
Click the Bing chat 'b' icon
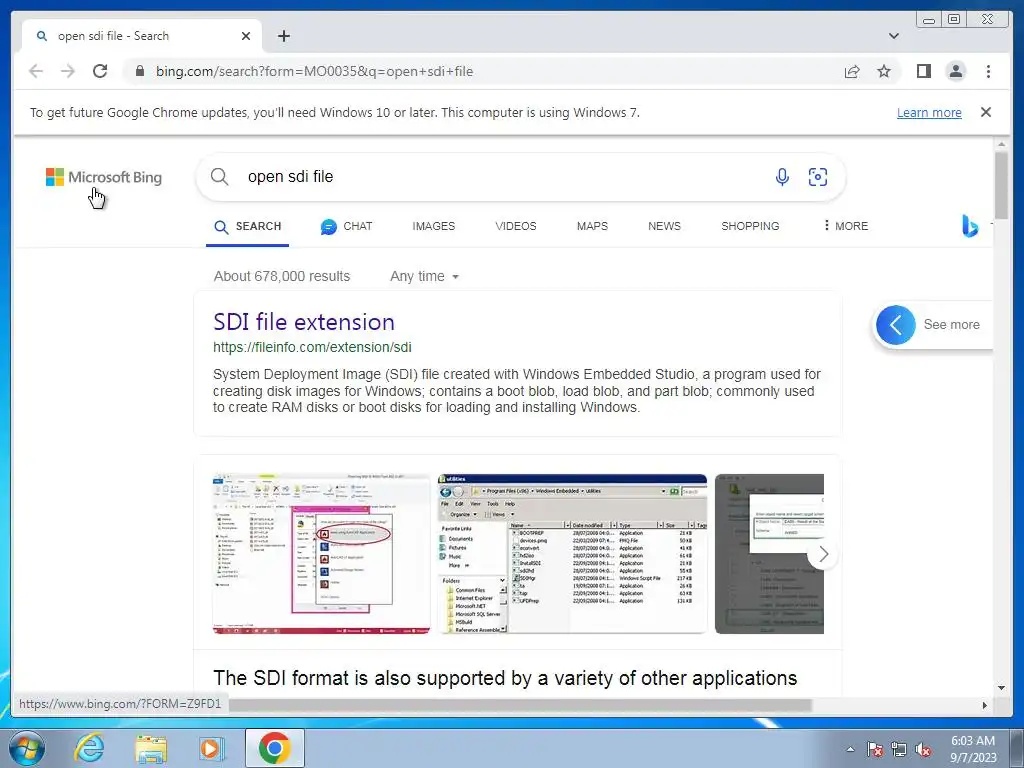click(970, 226)
